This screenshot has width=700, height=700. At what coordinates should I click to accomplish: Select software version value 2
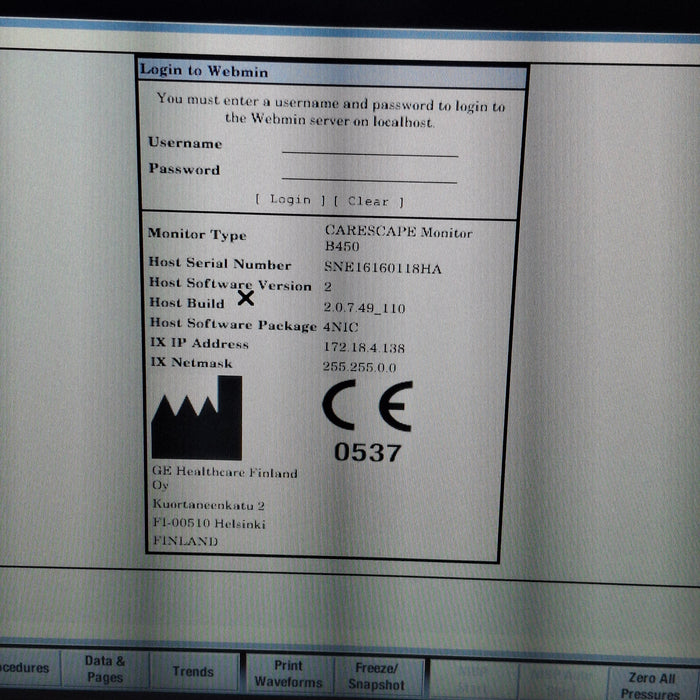click(x=328, y=286)
